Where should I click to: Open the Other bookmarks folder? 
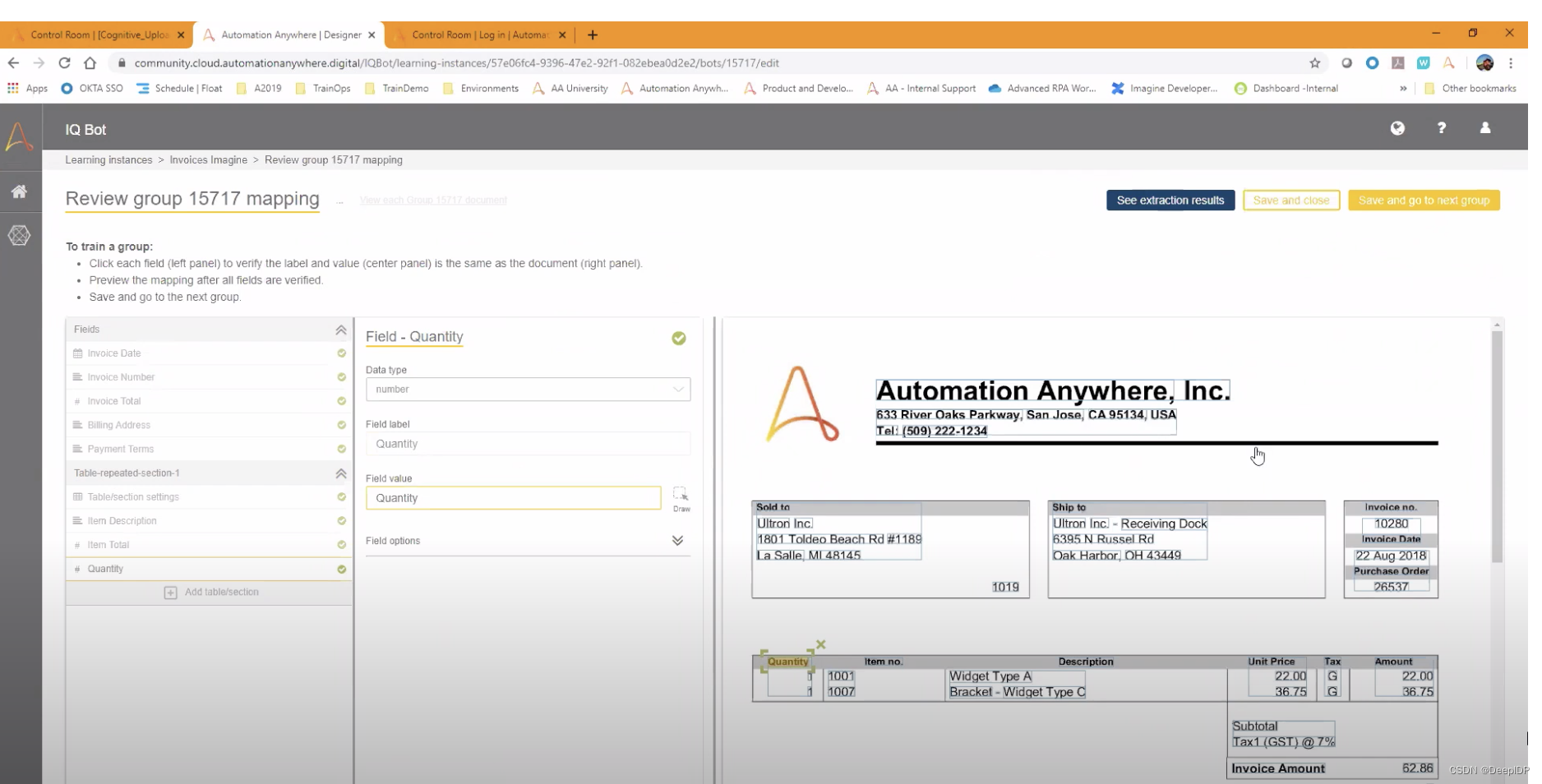click(x=1470, y=88)
